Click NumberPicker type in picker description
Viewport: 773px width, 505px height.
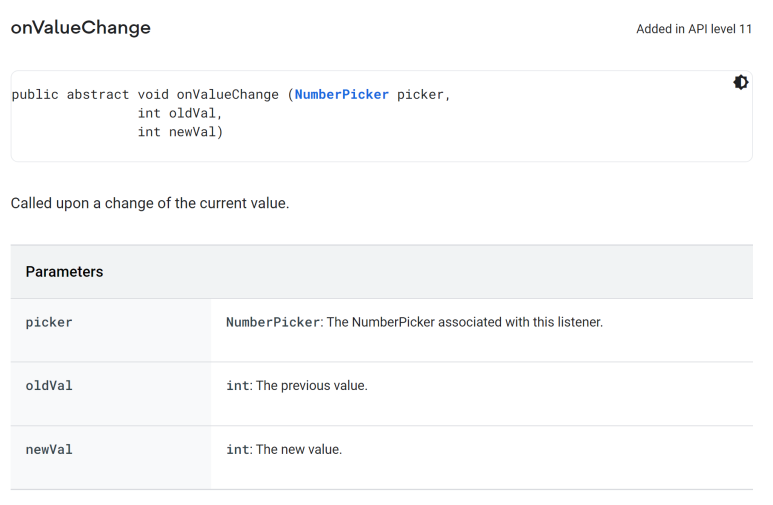click(273, 323)
